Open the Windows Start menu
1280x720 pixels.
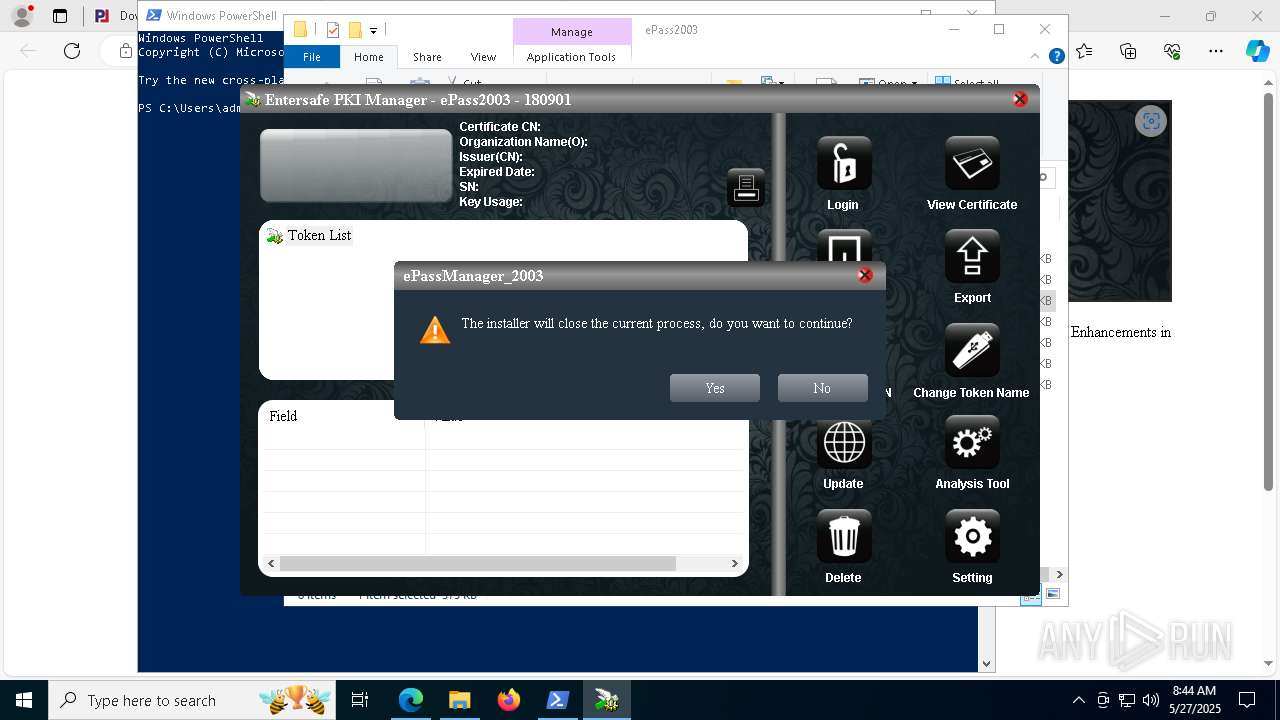[24, 700]
